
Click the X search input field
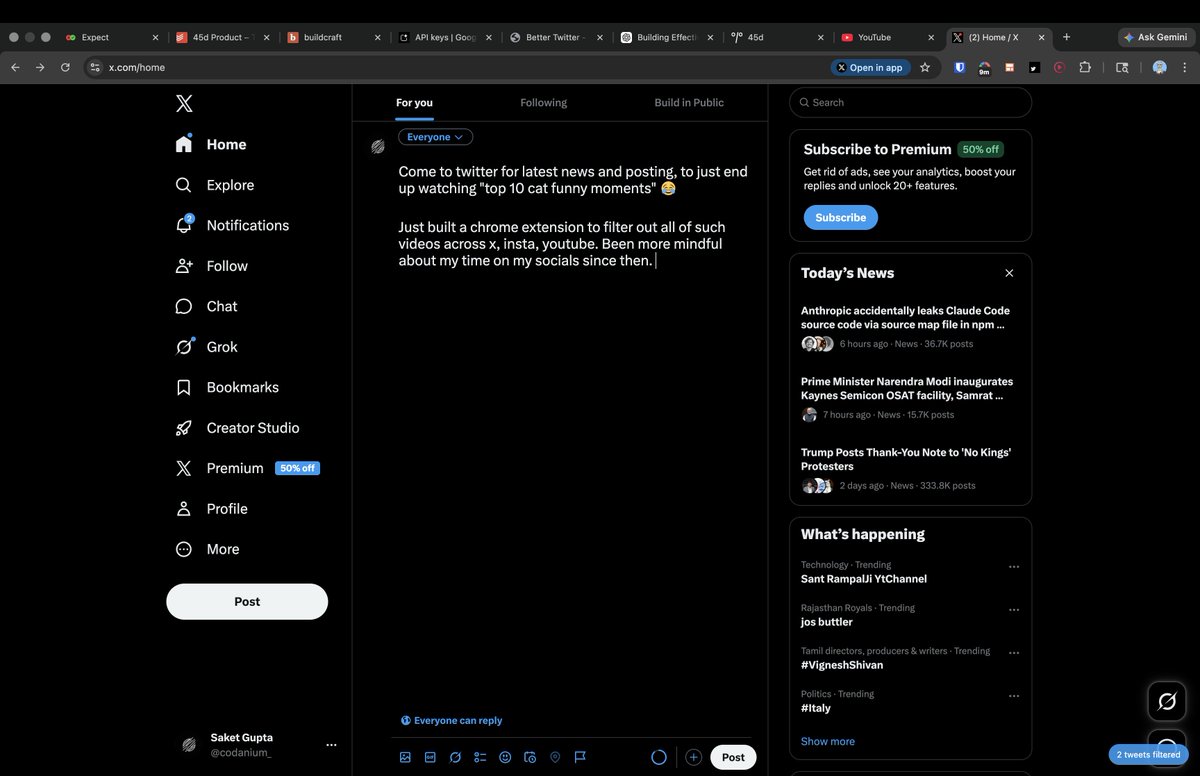pyautogui.click(x=910, y=102)
